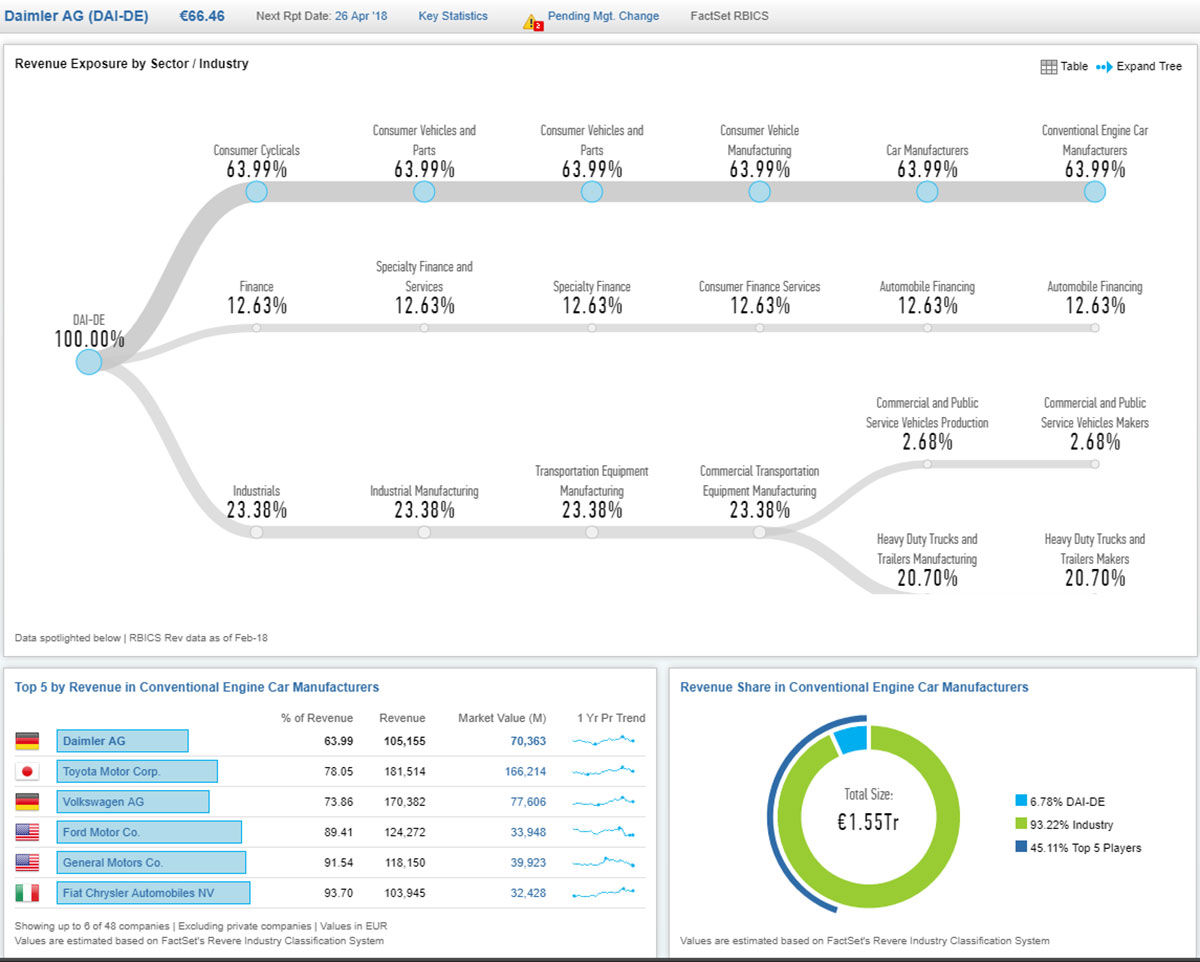Open the yellow warning alert icon

tap(533, 21)
